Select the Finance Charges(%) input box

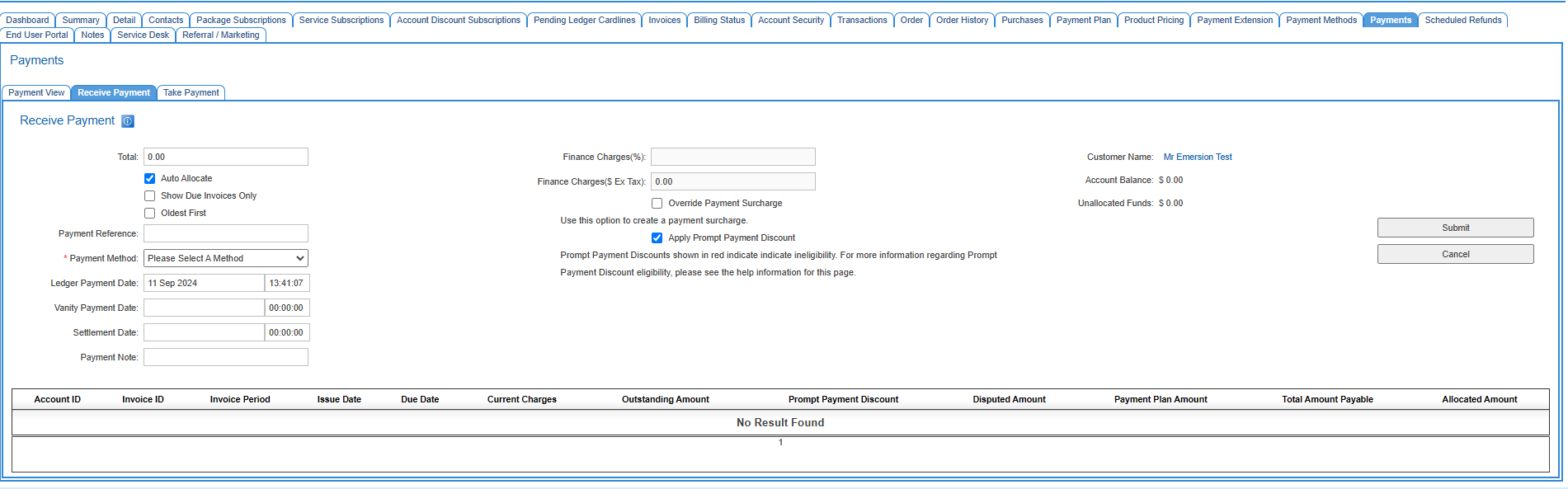(732, 157)
